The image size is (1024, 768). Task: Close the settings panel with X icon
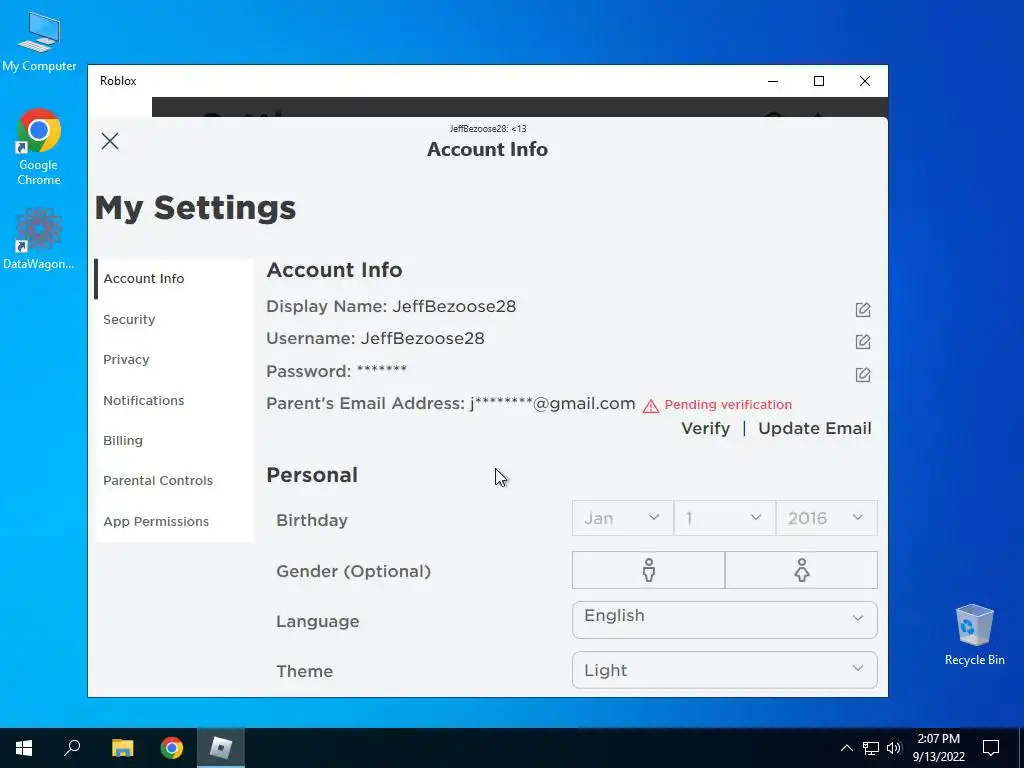(110, 141)
